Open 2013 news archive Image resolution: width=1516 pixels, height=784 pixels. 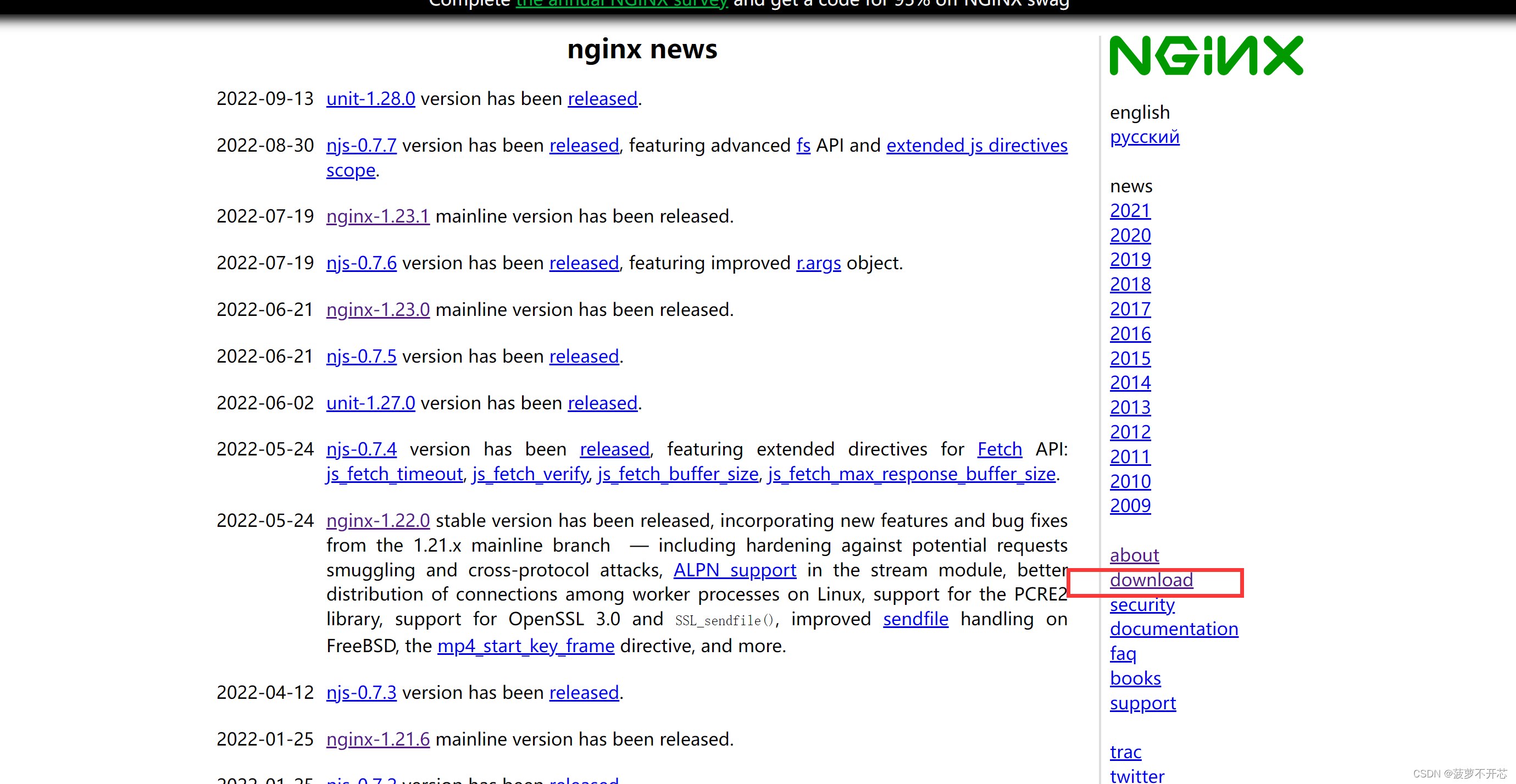click(x=1130, y=407)
